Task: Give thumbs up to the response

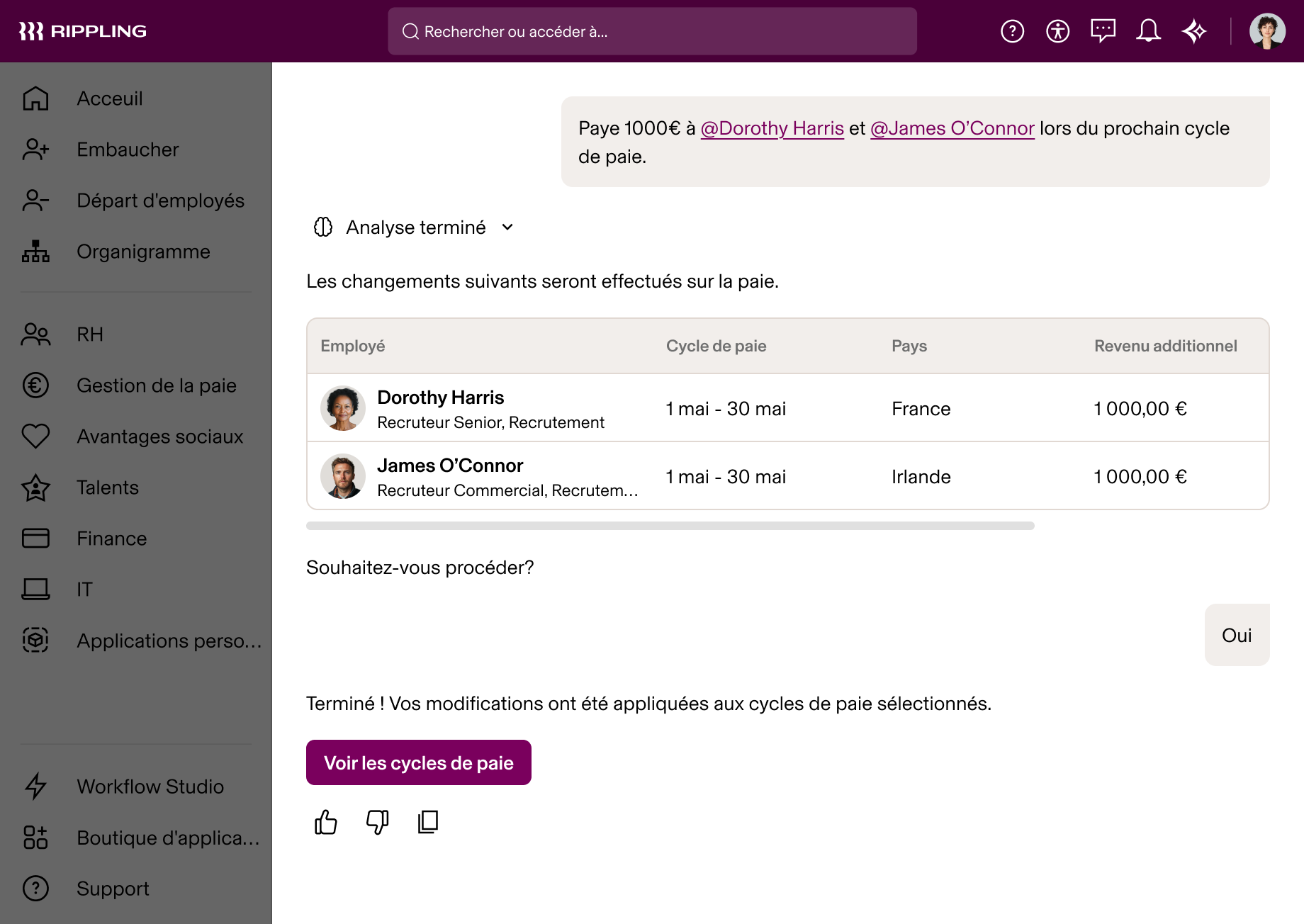Action: [325, 822]
